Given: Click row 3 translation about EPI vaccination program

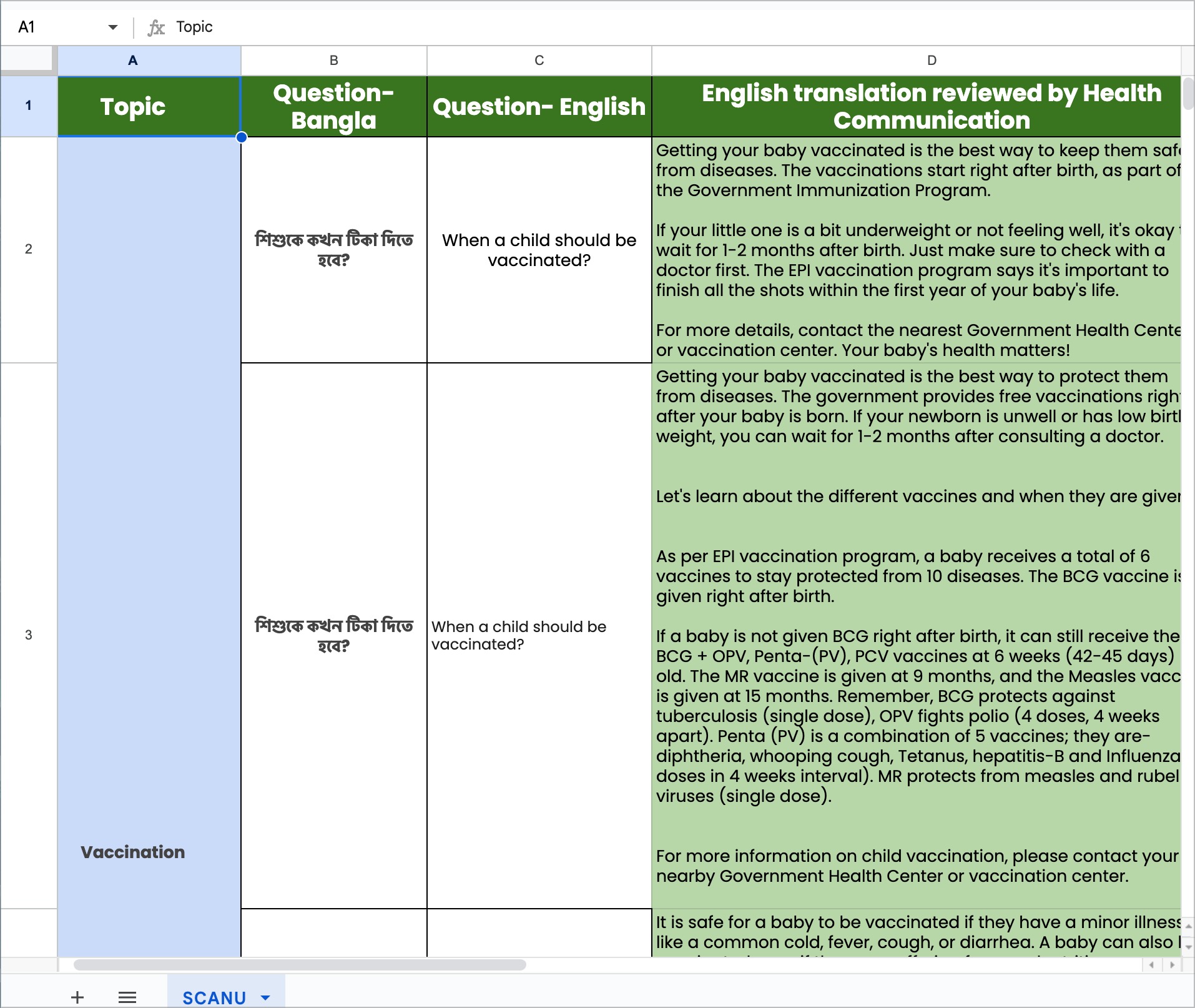Looking at the screenshot, I should pos(917,635).
